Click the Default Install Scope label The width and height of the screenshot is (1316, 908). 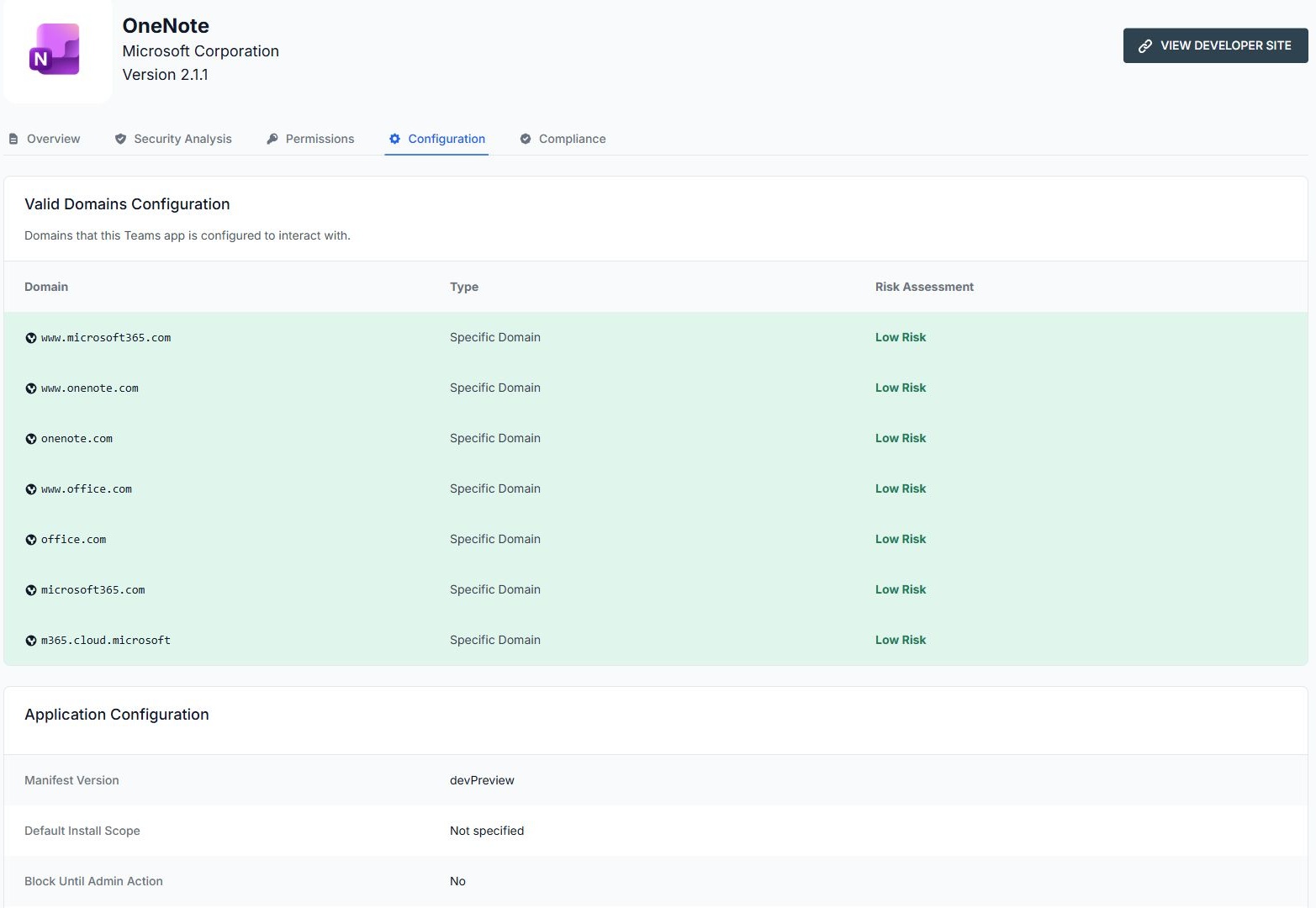pos(82,831)
